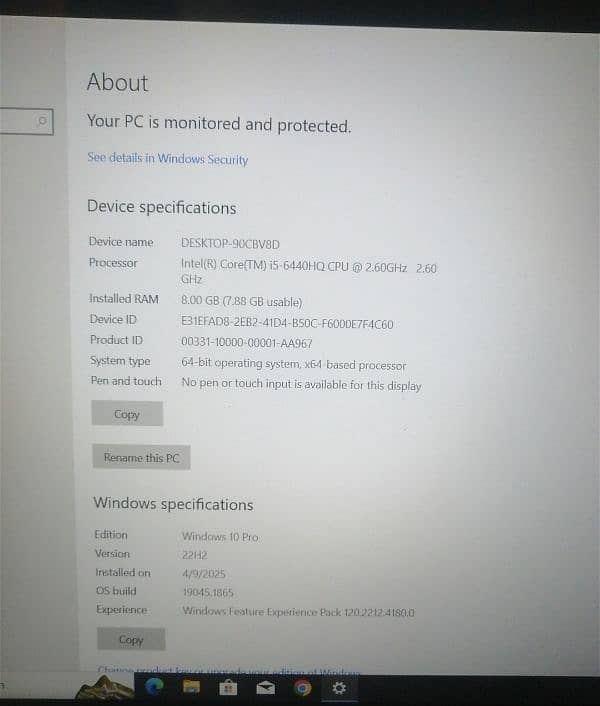Viewport: 600px width, 706px height.
Task: Select the Intel Core i5-6440HQ processor text
Action: (x=309, y=272)
